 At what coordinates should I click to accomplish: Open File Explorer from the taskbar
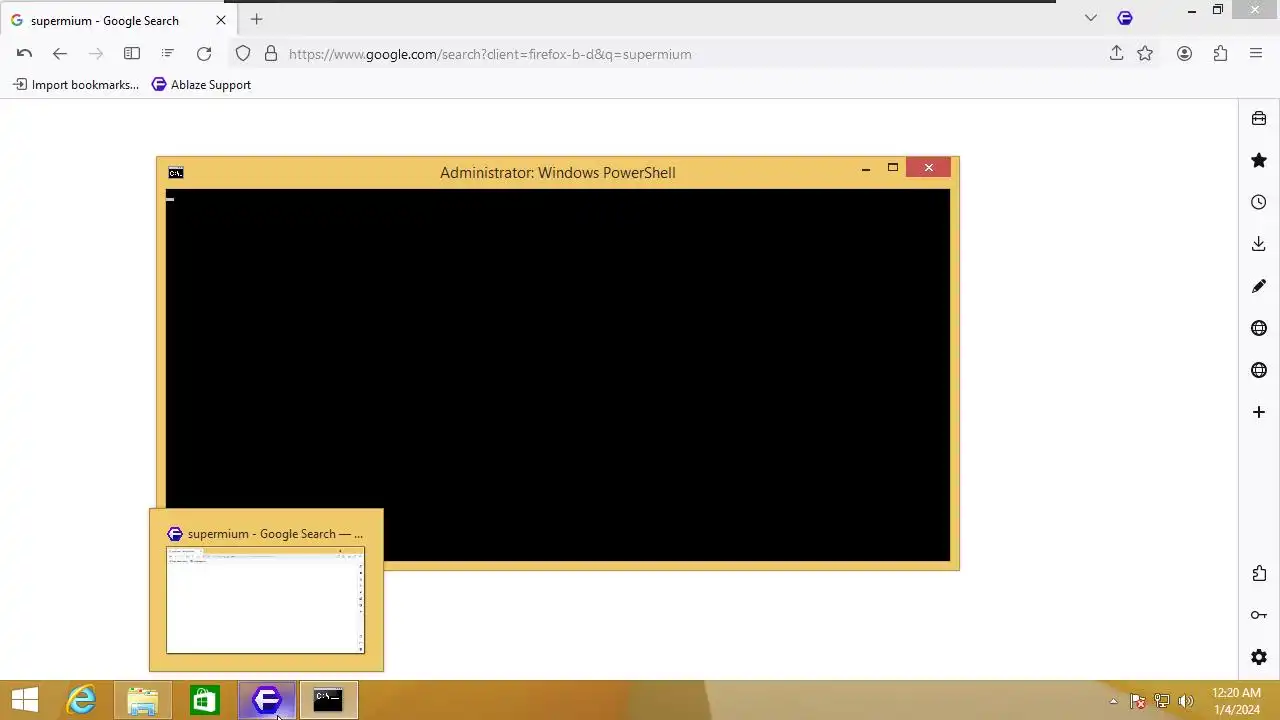143,700
